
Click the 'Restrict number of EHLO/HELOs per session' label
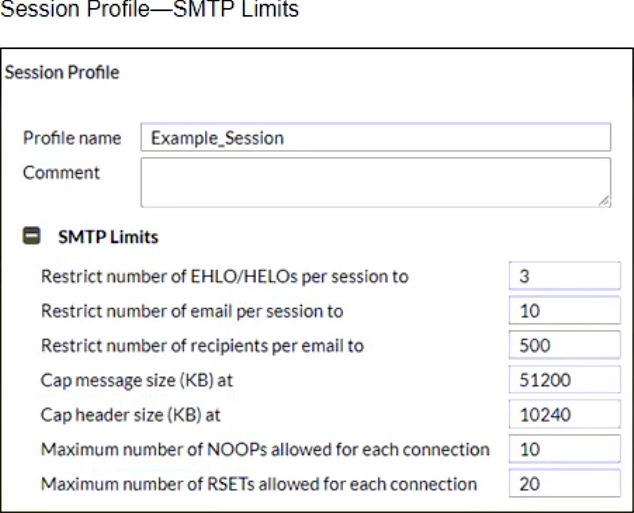[x=225, y=277]
